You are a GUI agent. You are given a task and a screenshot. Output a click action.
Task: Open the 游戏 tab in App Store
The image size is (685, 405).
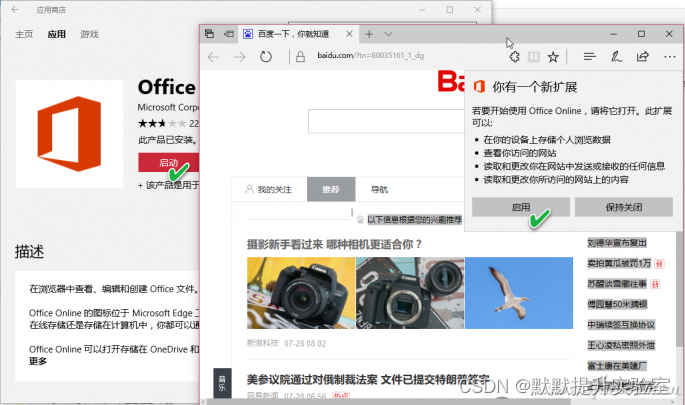90,34
